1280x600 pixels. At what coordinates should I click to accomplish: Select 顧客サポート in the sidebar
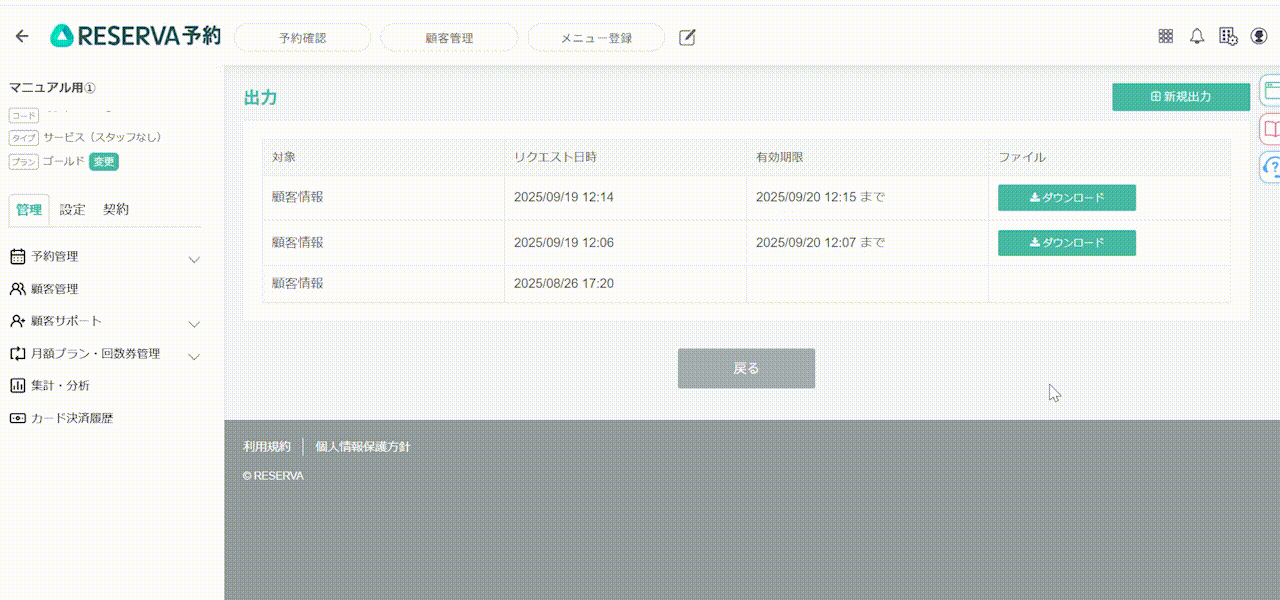pyautogui.click(x=67, y=321)
